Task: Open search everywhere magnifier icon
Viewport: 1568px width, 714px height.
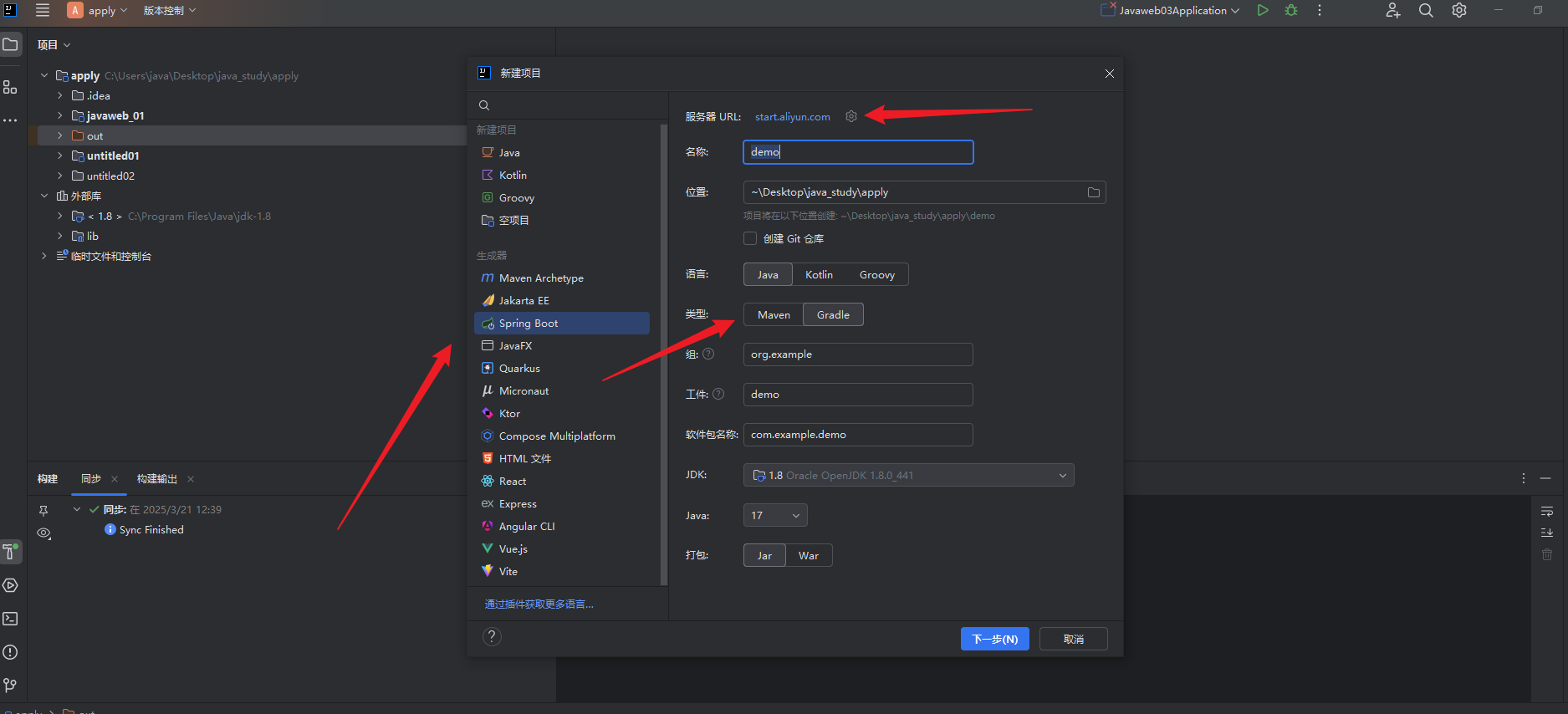Action: point(1426,10)
